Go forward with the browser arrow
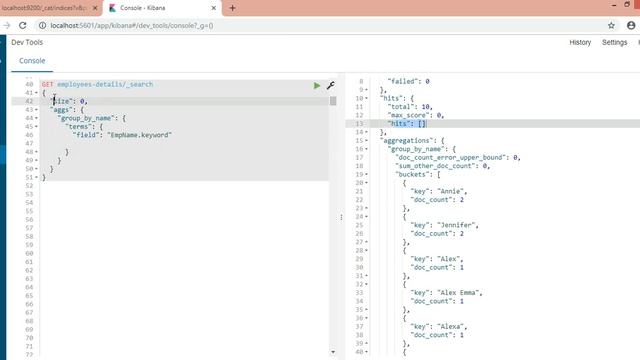Image resolution: width=640 pixels, height=360 pixels. 7,25
